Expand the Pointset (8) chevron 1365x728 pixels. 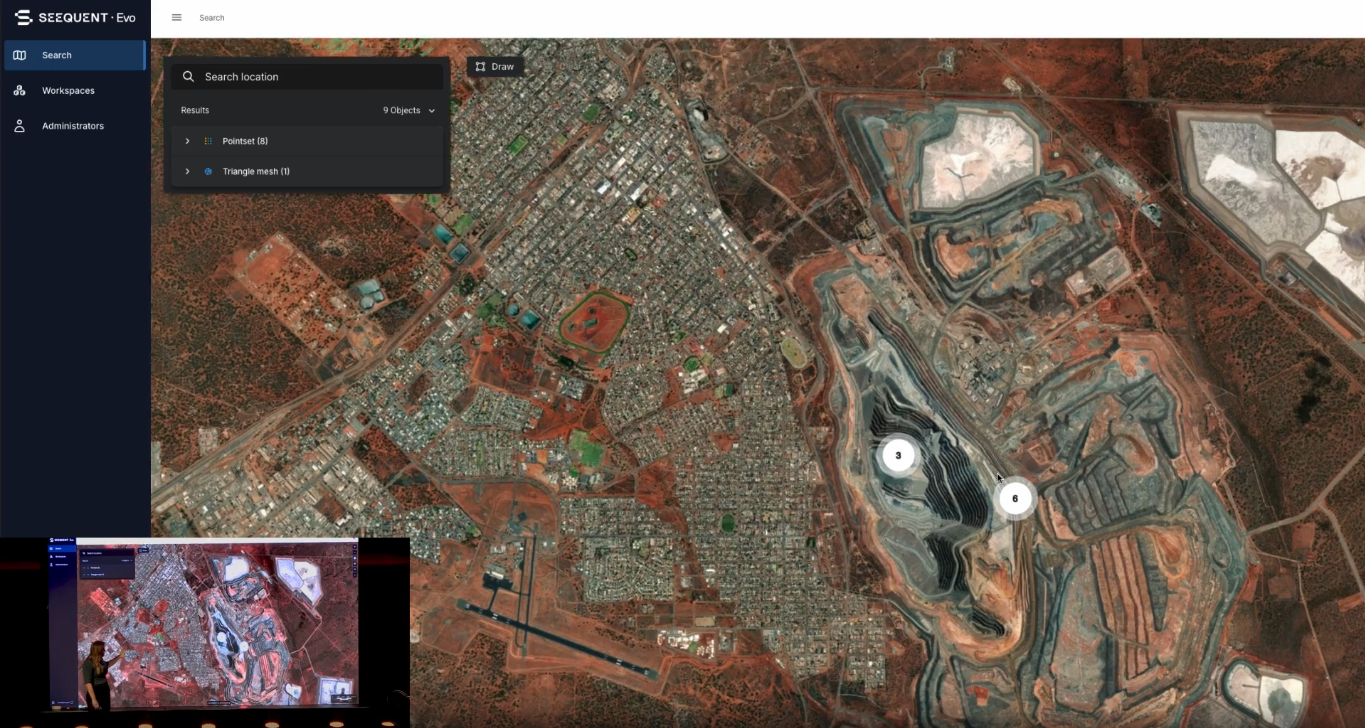point(187,141)
